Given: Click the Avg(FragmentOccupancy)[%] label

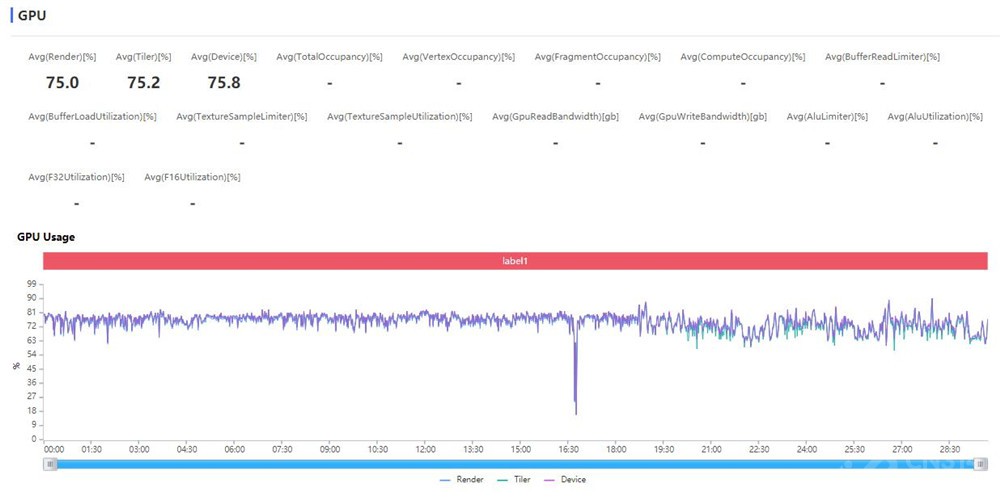Looking at the screenshot, I should point(598,57).
